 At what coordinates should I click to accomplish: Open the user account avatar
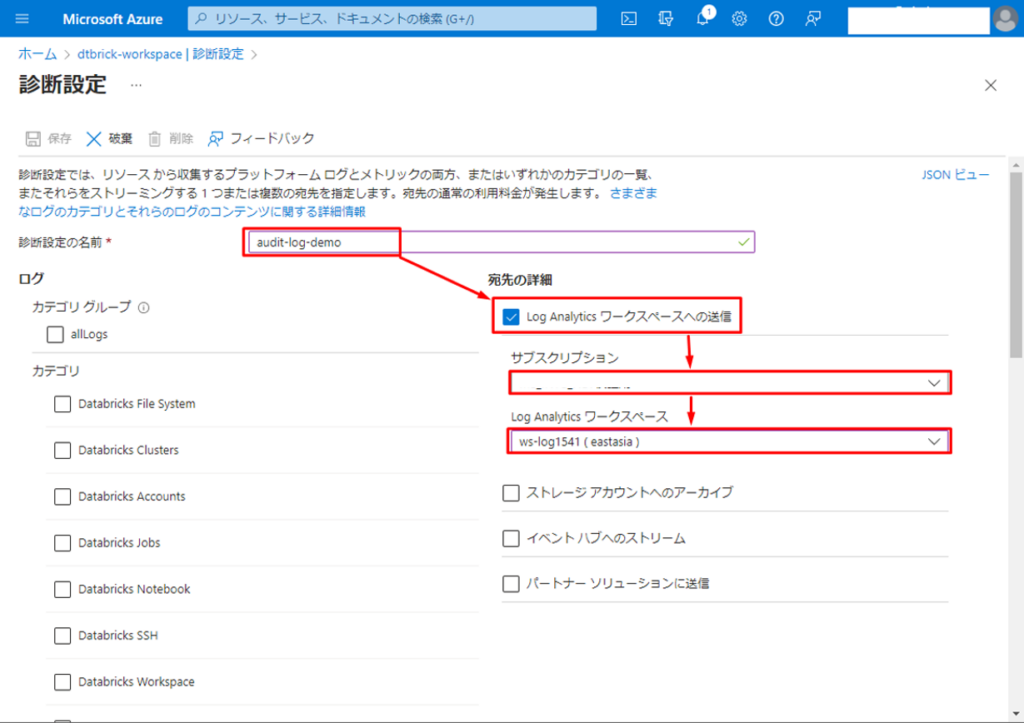pos(1004,19)
